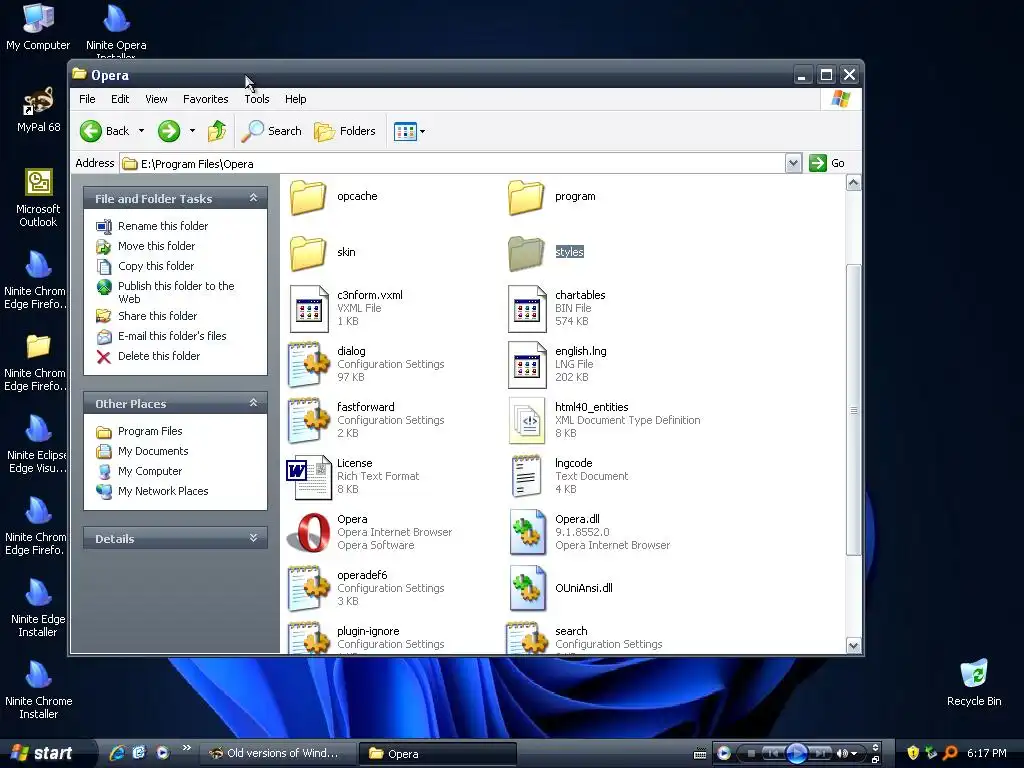Select the skin folder icon

pos(308,253)
